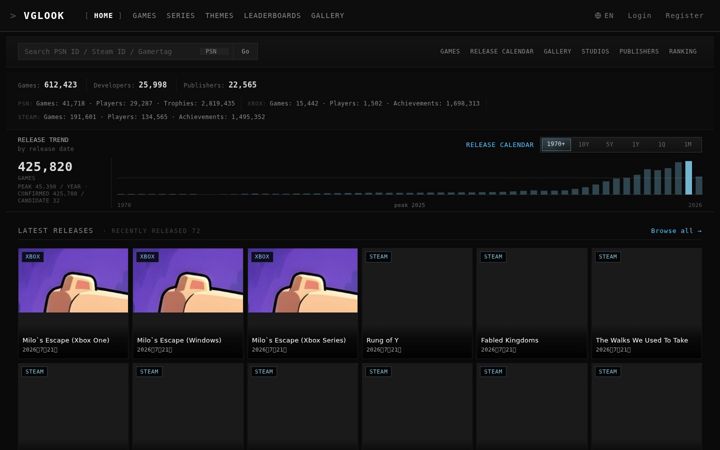Image resolution: width=720 pixels, height=450 pixels.
Task: Click STEAM badge on The Walks We Used To Take
Action: point(608,257)
